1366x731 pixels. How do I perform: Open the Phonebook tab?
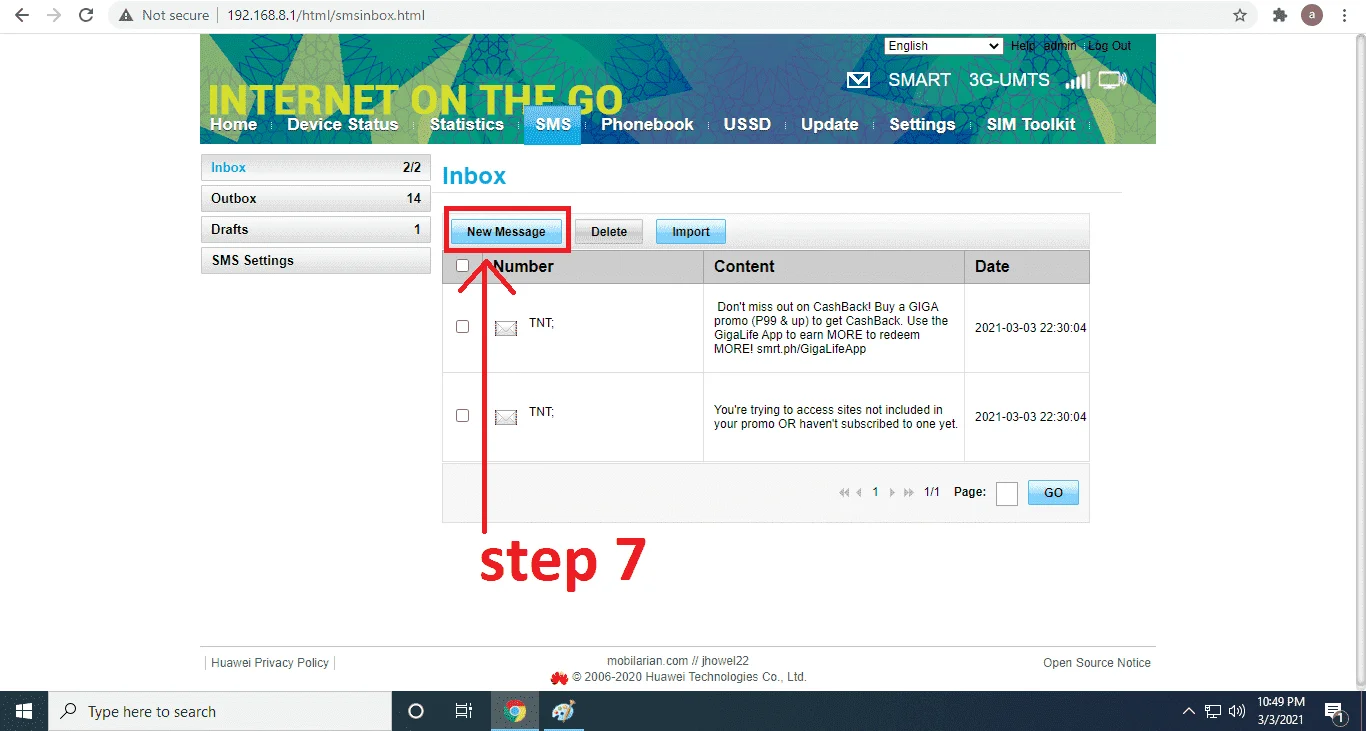coord(647,124)
